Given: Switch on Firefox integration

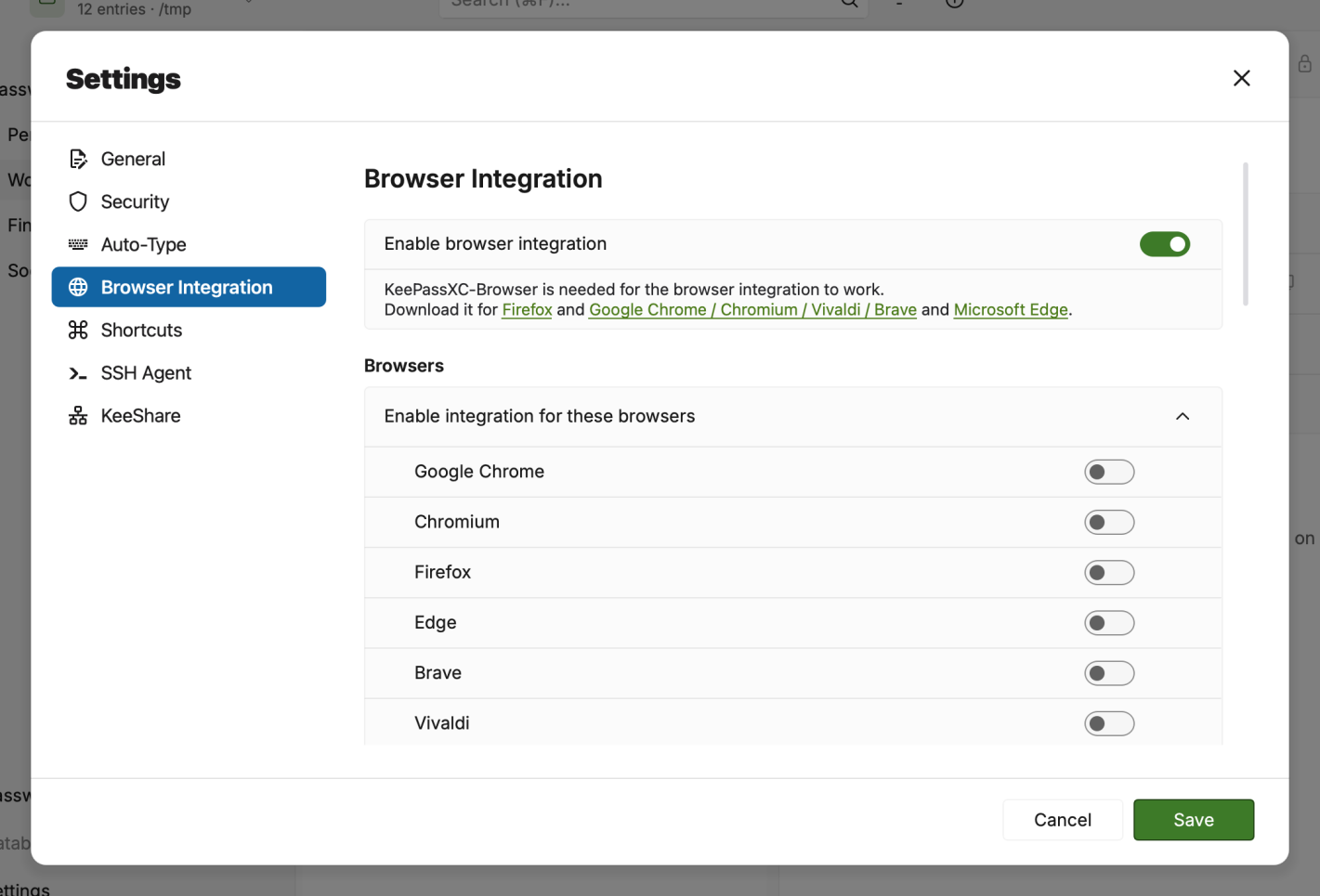Looking at the screenshot, I should click(1109, 572).
